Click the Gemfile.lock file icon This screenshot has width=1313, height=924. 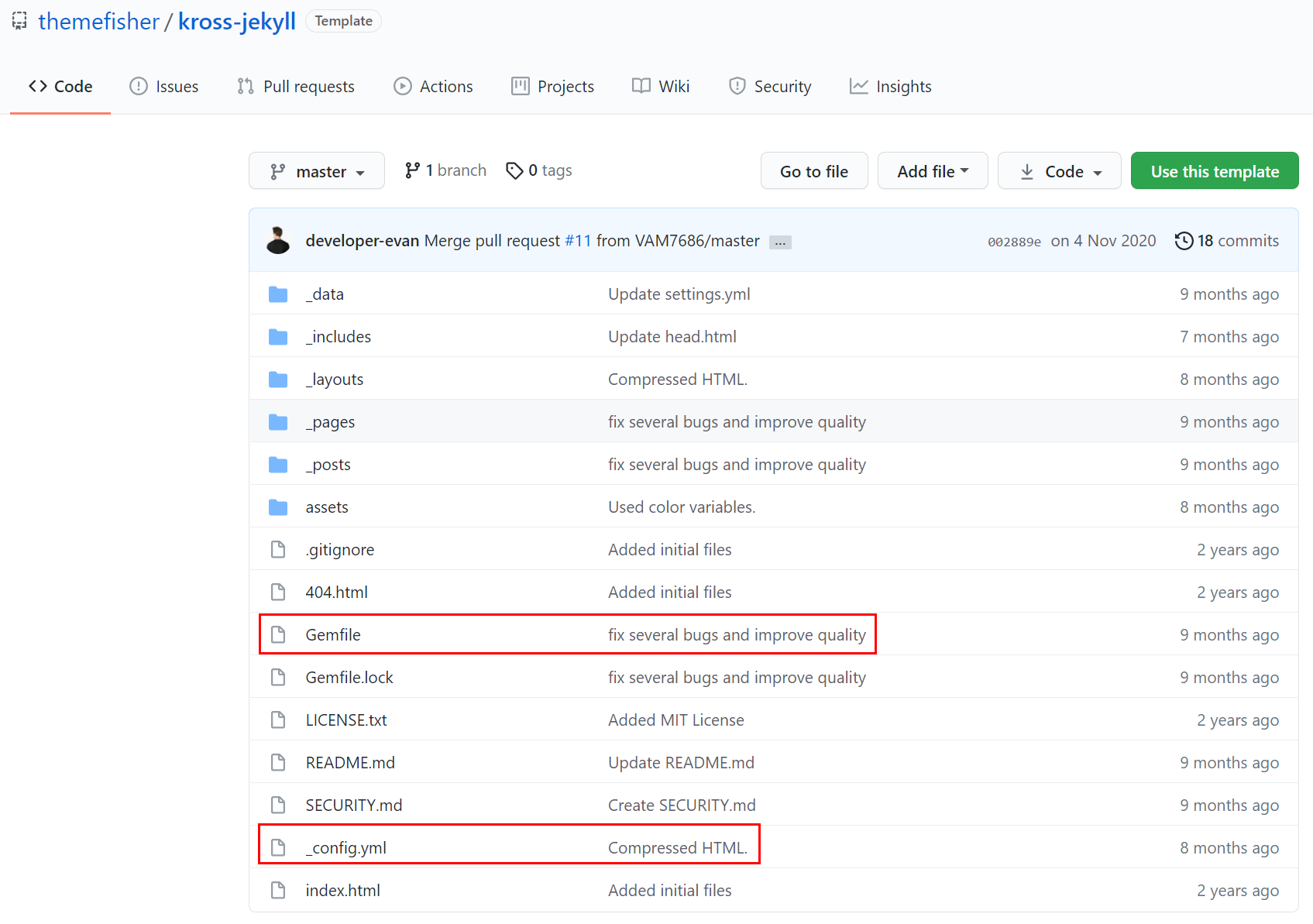278,678
